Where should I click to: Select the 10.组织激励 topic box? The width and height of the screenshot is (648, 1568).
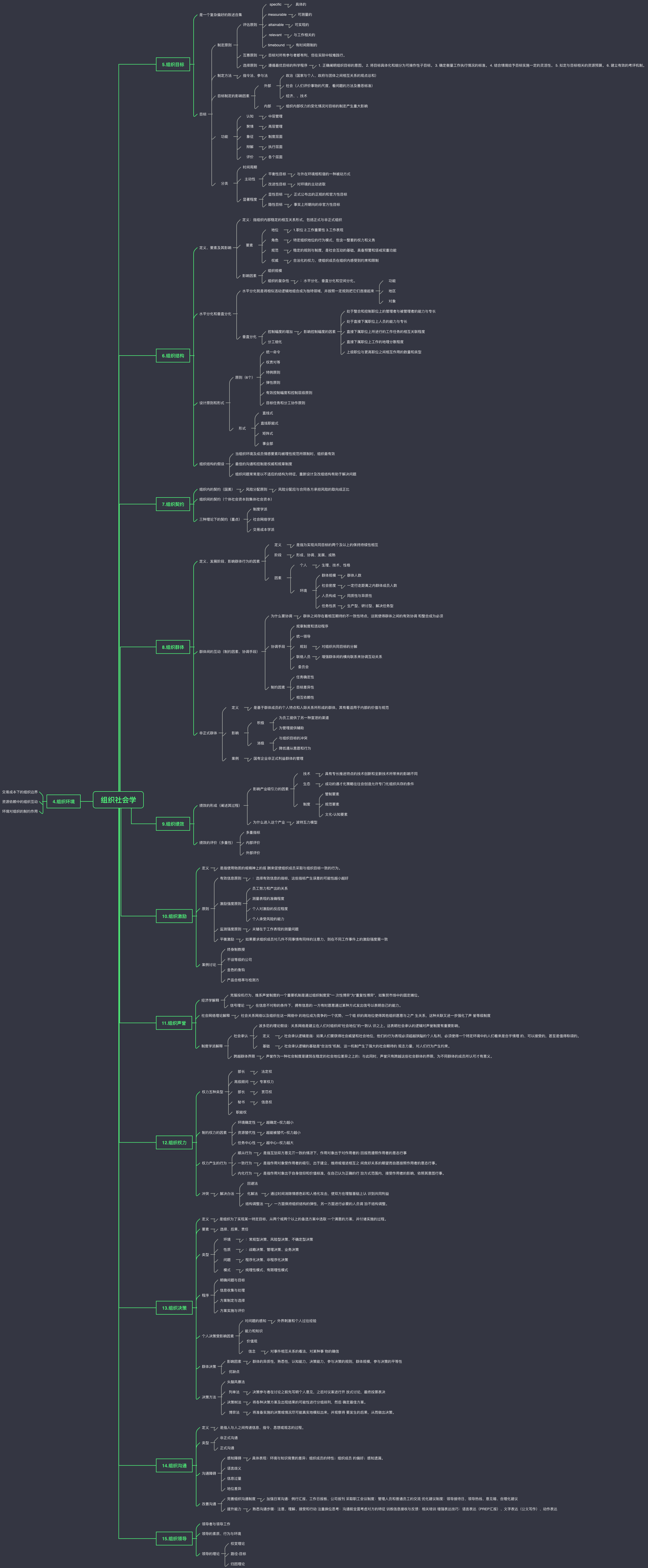tap(174, 917)
